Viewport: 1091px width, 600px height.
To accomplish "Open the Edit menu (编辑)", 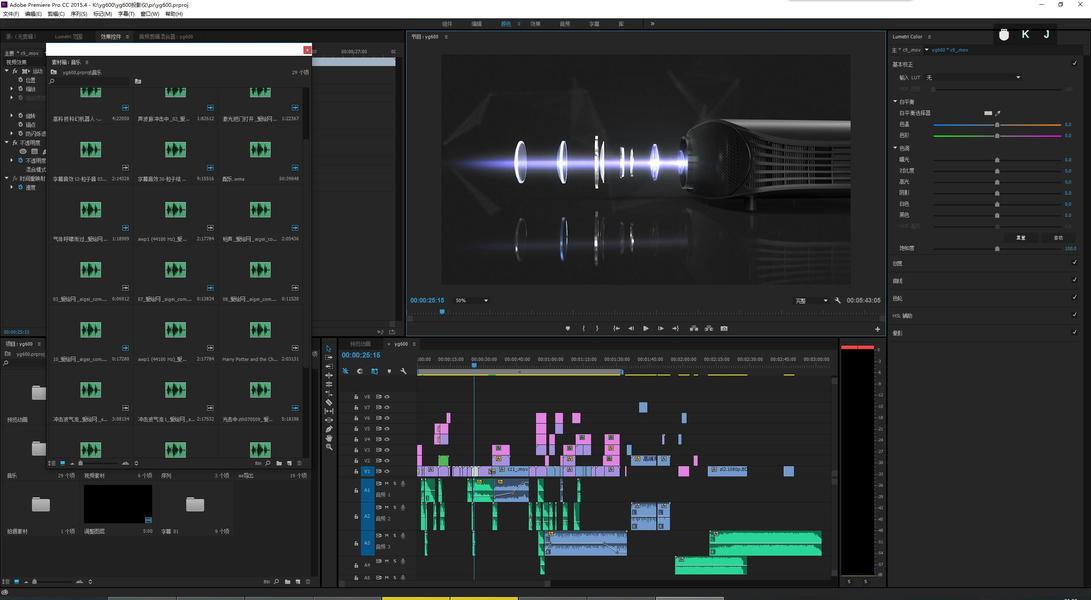I will click(x=32, y=13).
